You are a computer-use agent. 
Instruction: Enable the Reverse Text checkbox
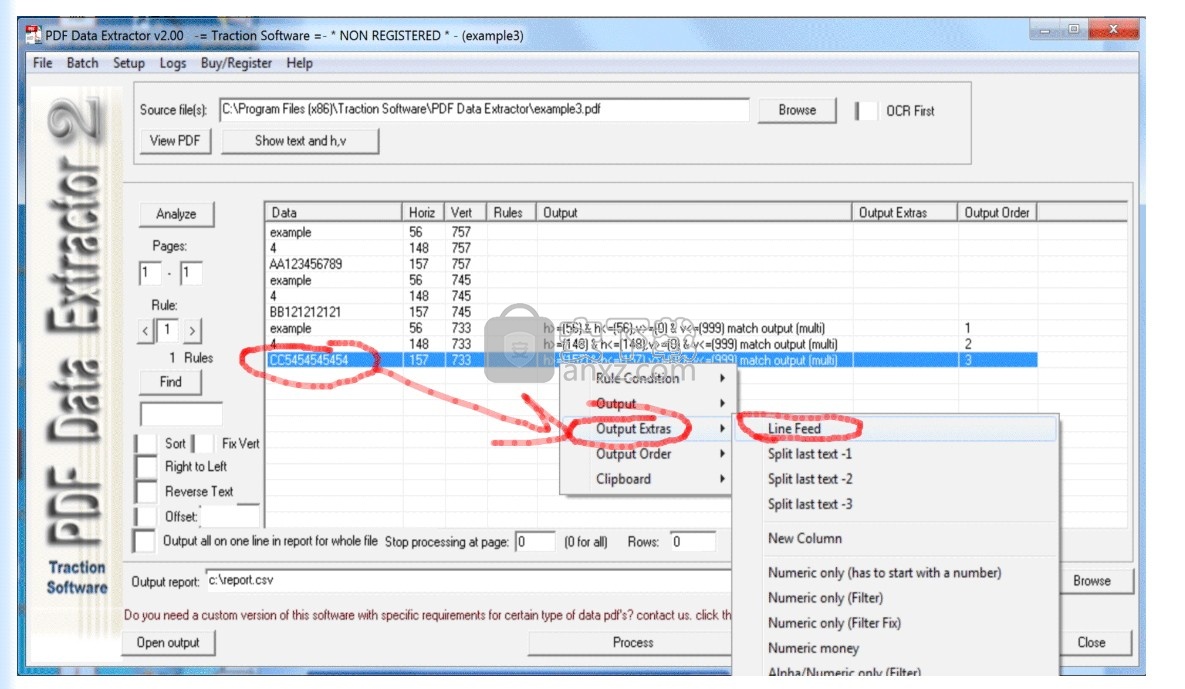[147, 492]
